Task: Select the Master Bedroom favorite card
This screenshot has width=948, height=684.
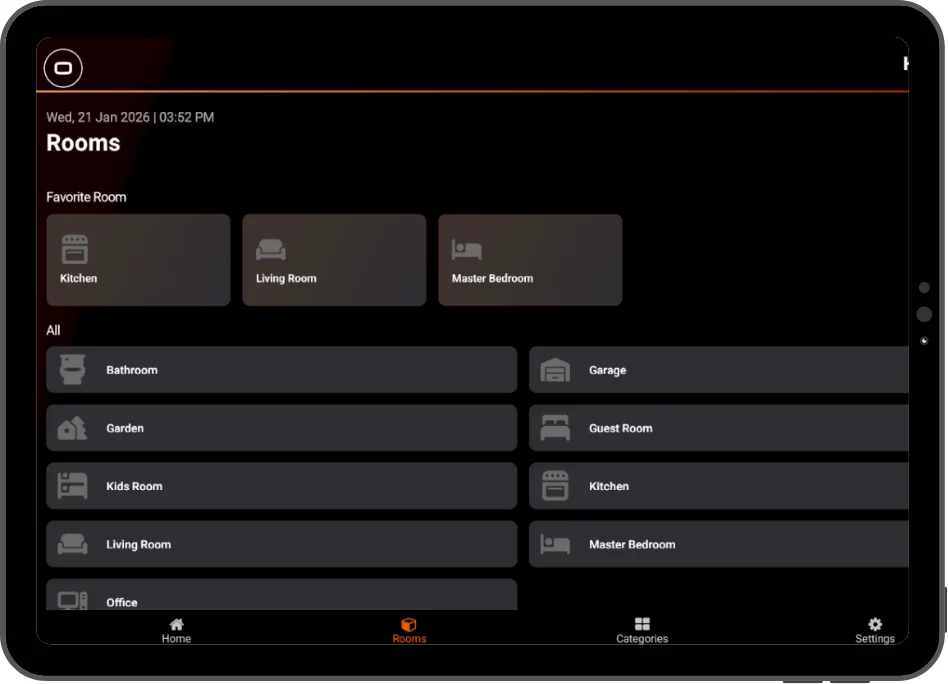Action: point(530,260)
